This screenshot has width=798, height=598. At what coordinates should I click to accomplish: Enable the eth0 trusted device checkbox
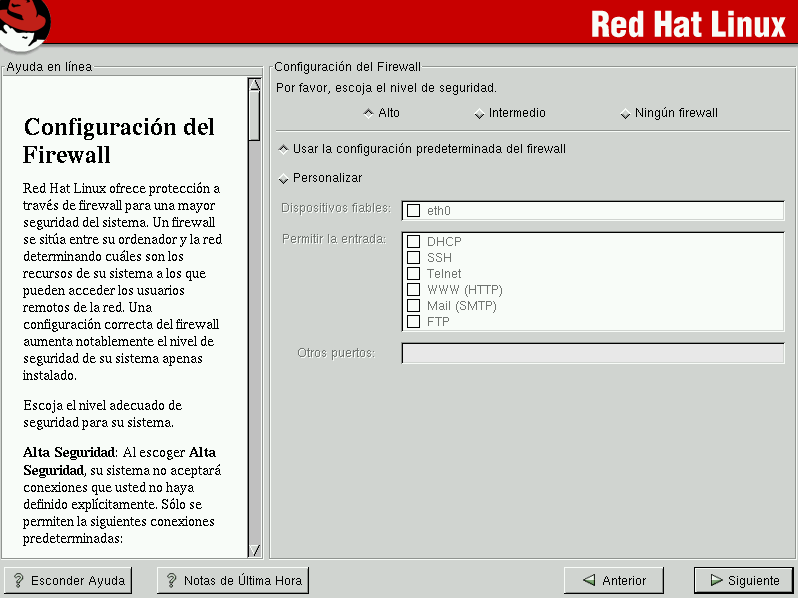[x=413, y=210]
